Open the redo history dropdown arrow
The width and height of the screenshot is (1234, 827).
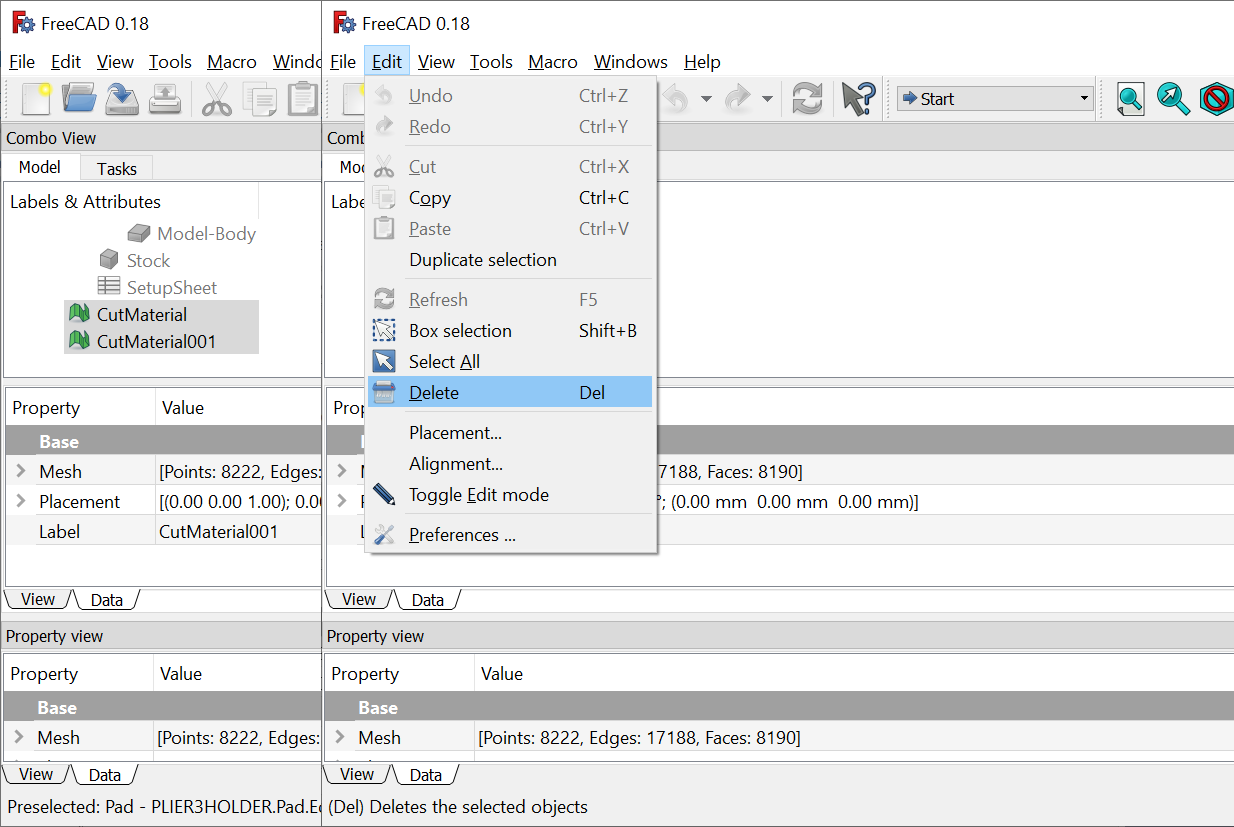[767, 99]
